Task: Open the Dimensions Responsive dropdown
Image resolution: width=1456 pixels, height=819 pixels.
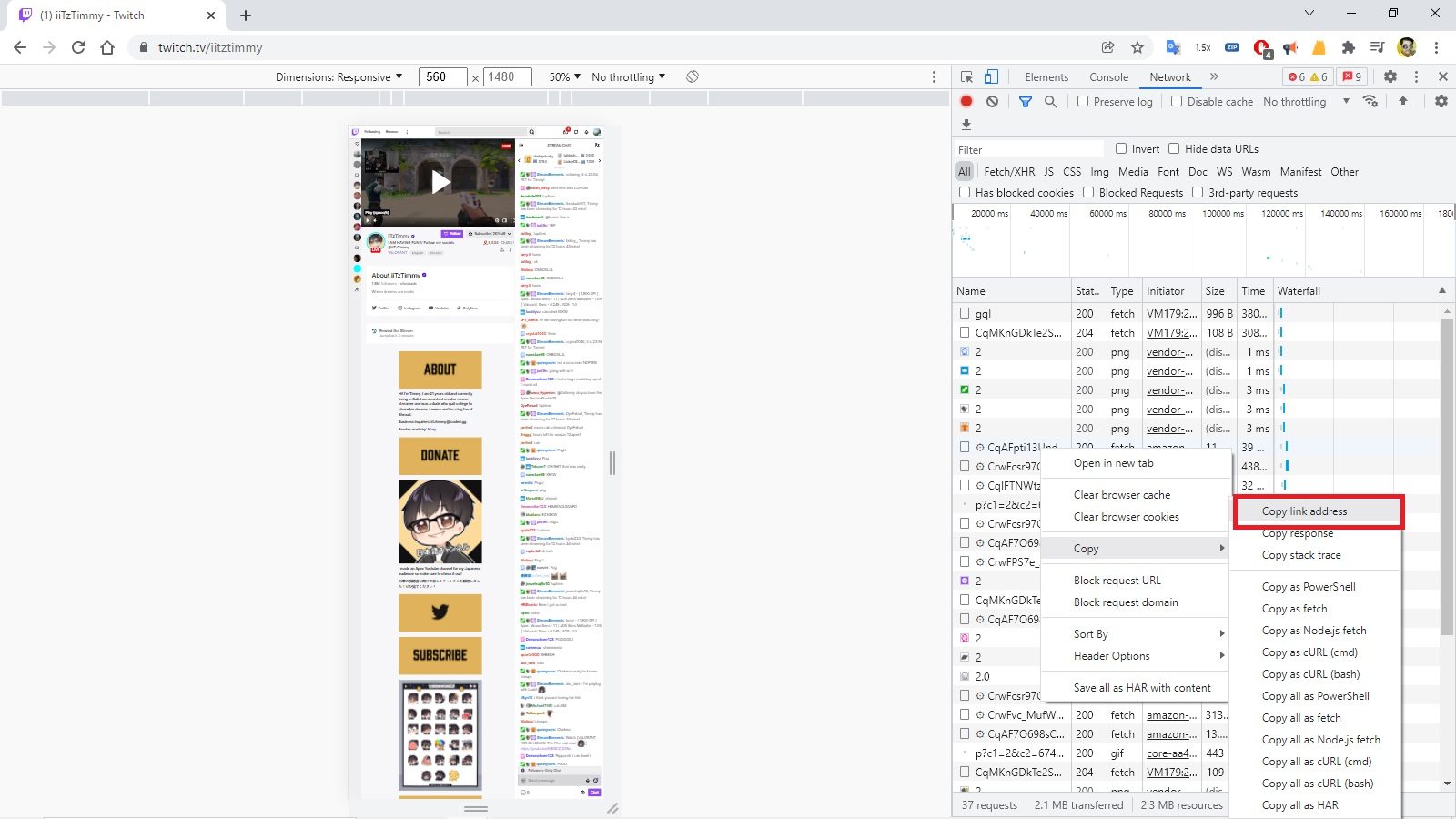Action: coord(339,77)
